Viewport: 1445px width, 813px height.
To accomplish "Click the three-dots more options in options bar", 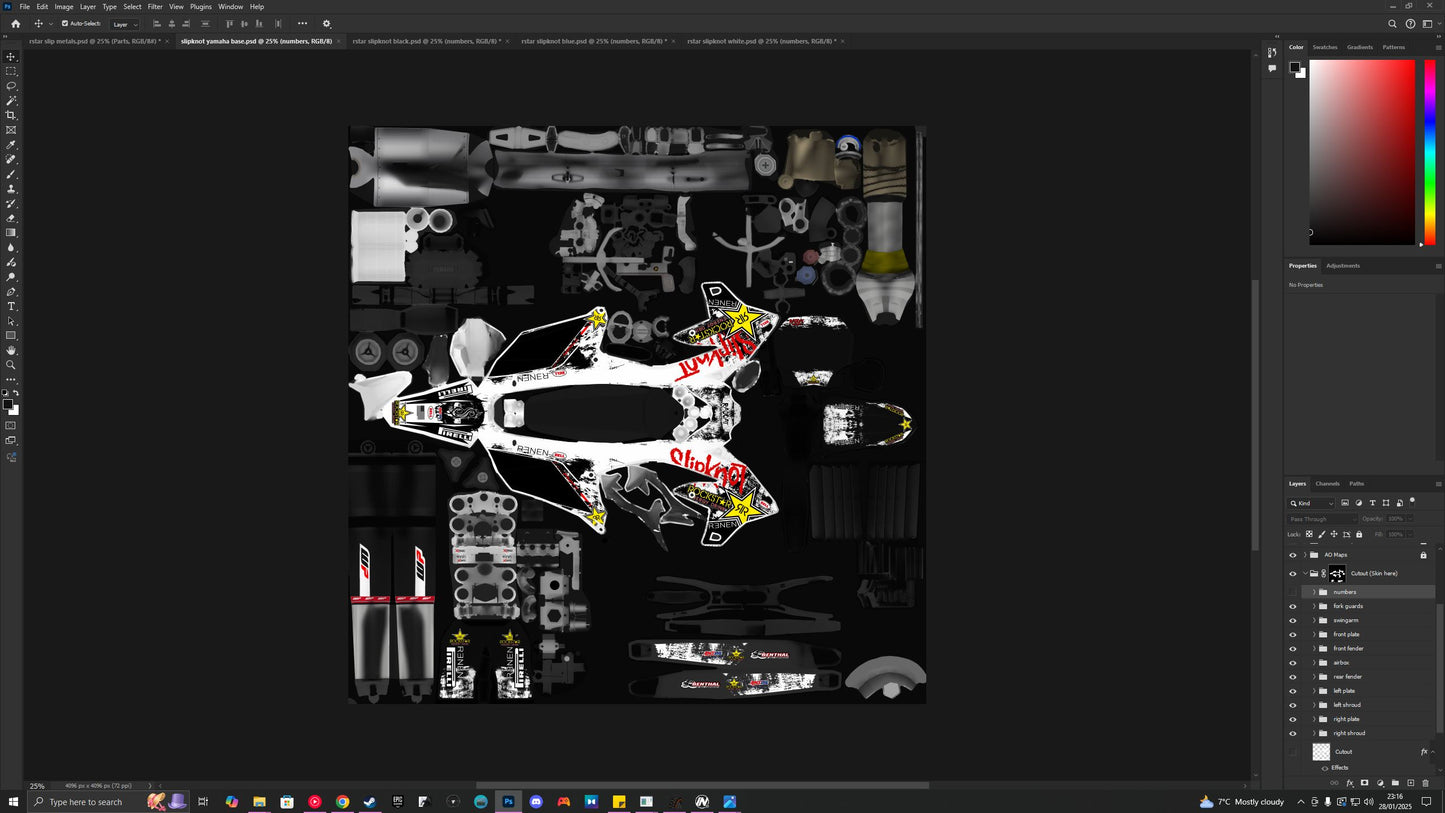I will tap(302, 24).
